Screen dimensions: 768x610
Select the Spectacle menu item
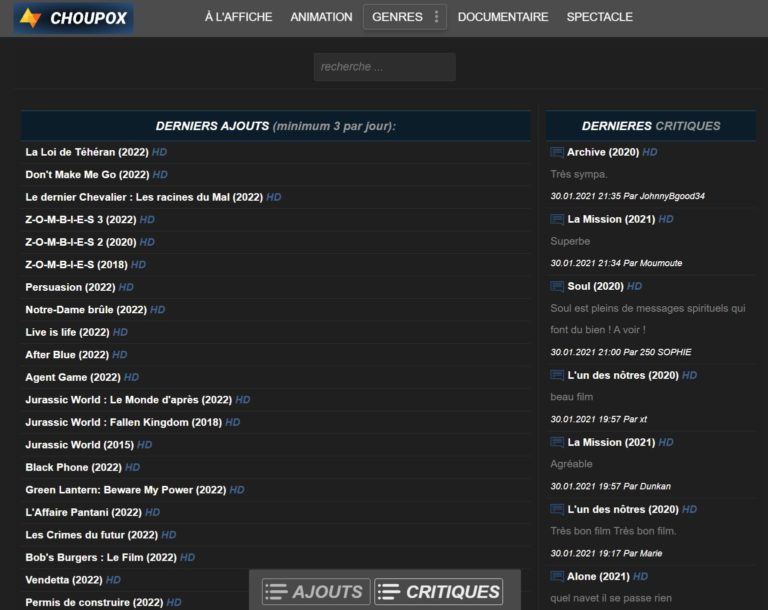[599, 17]
